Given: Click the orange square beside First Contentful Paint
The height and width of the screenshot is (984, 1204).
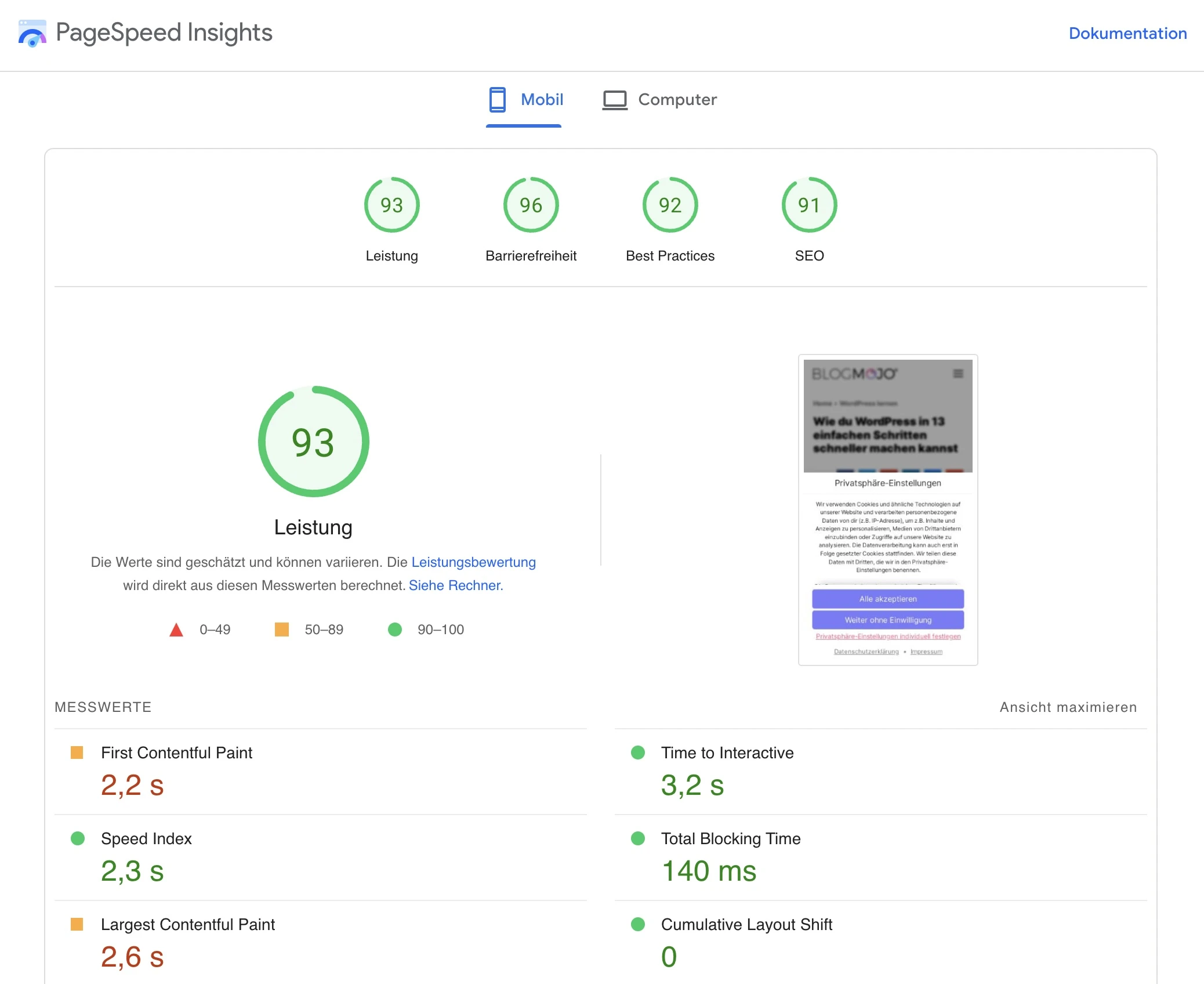Looking at the screenshot, I should [77, 753].
